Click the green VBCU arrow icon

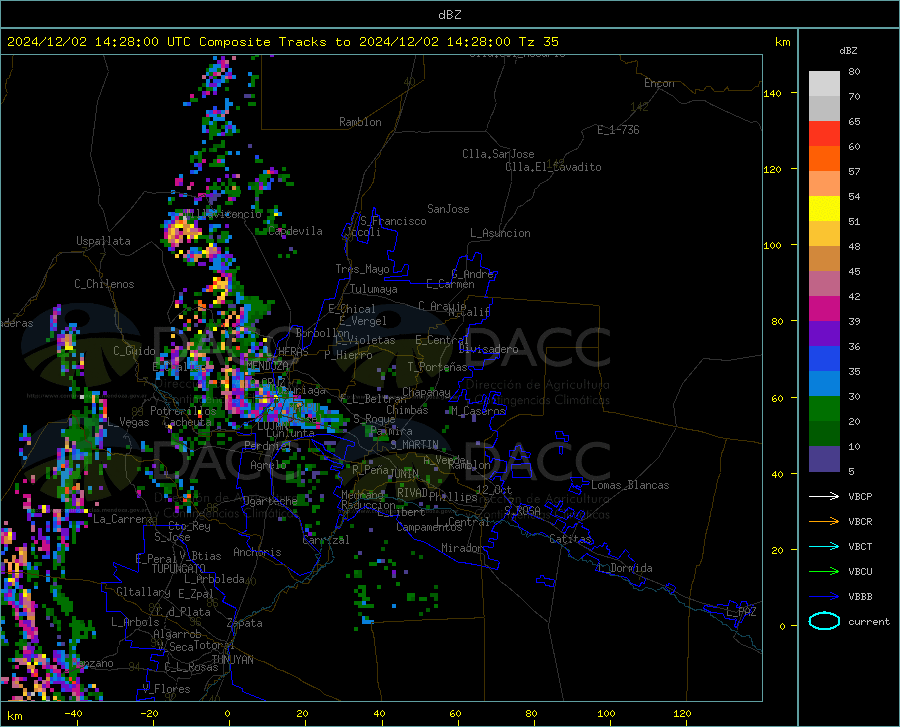coord(824,571)
